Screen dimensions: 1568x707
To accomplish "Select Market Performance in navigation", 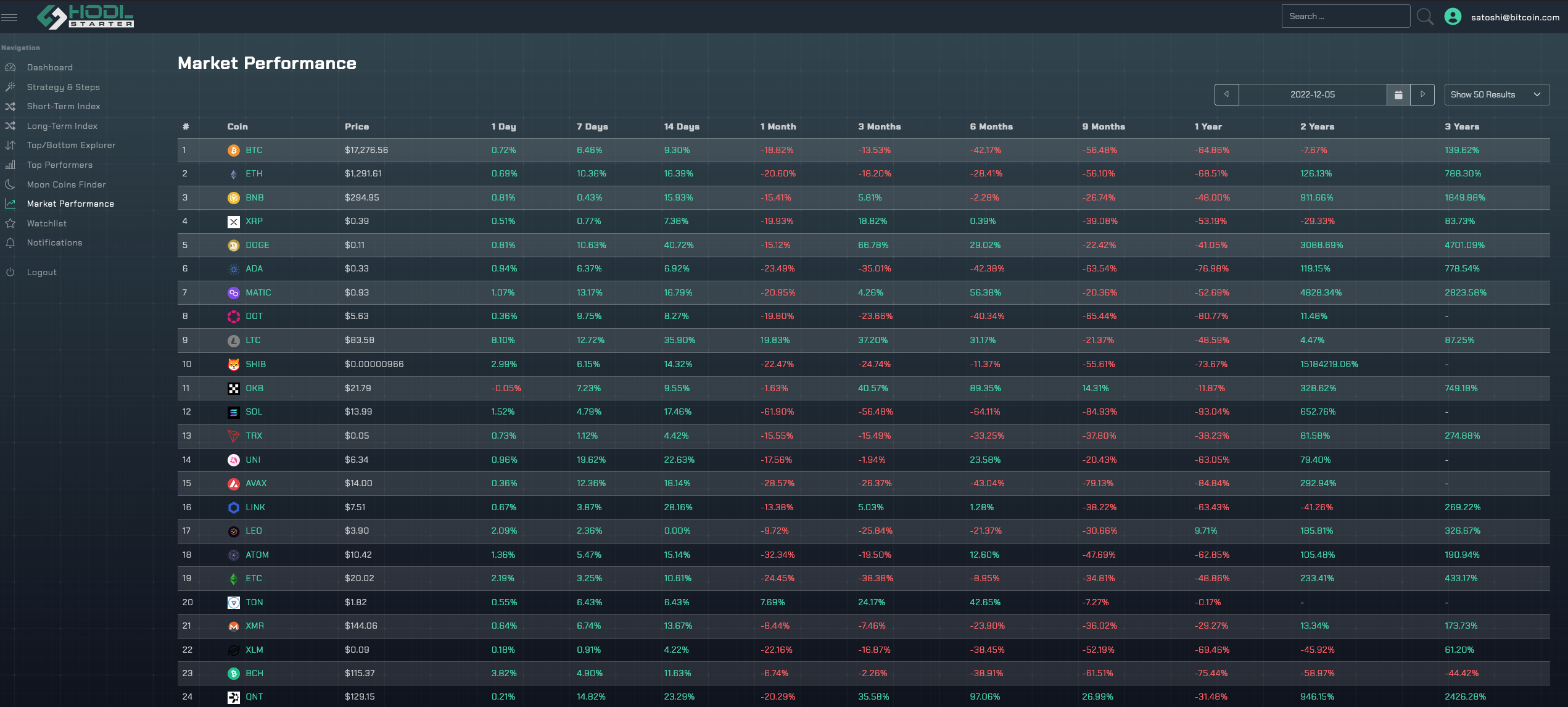I will (70, 204).
